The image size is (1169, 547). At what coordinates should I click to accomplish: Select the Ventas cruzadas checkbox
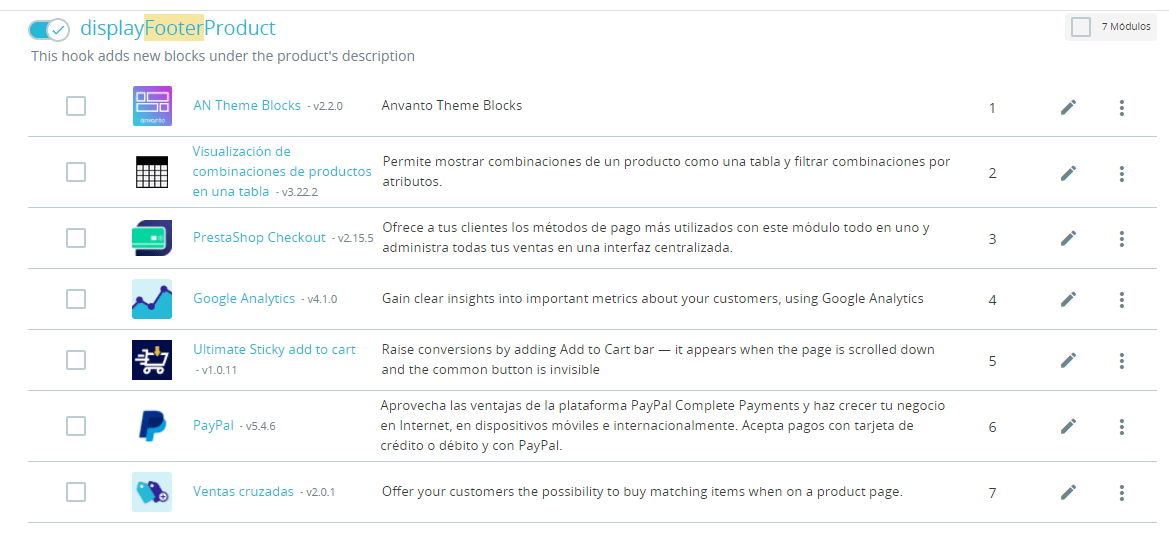point(75,492)
